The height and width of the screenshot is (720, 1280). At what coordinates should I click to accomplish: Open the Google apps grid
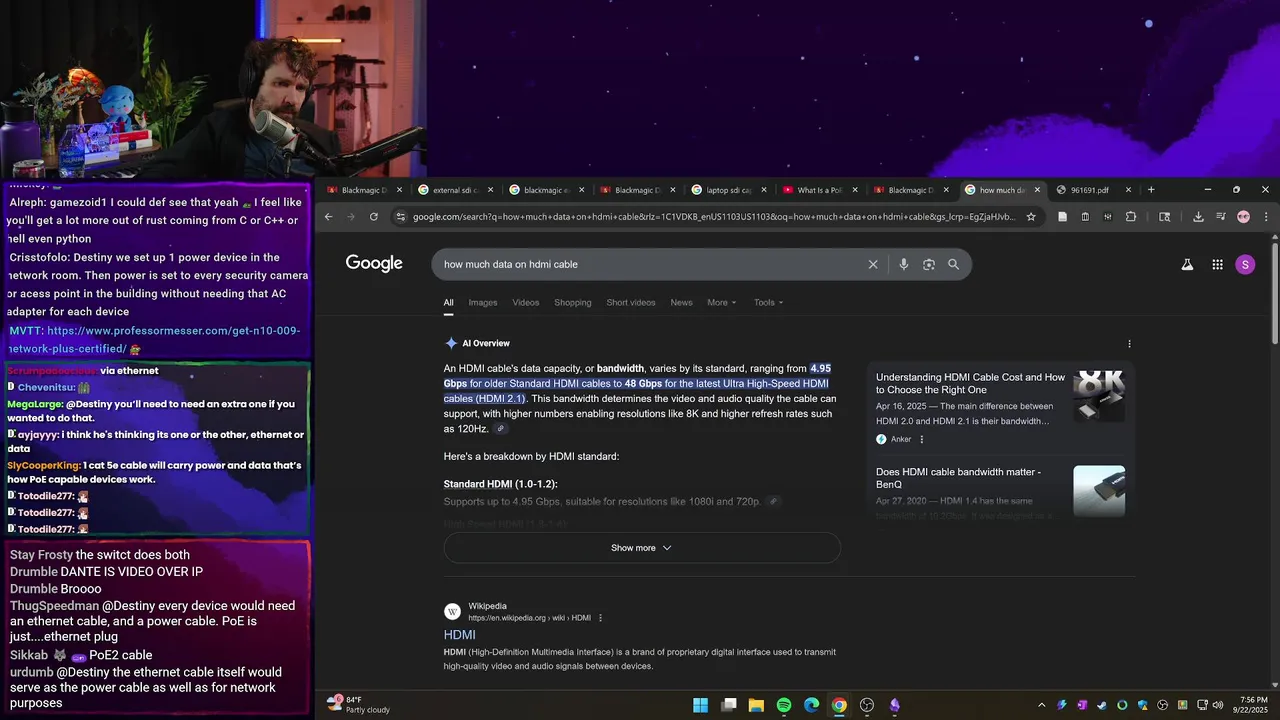[1217, 264]
